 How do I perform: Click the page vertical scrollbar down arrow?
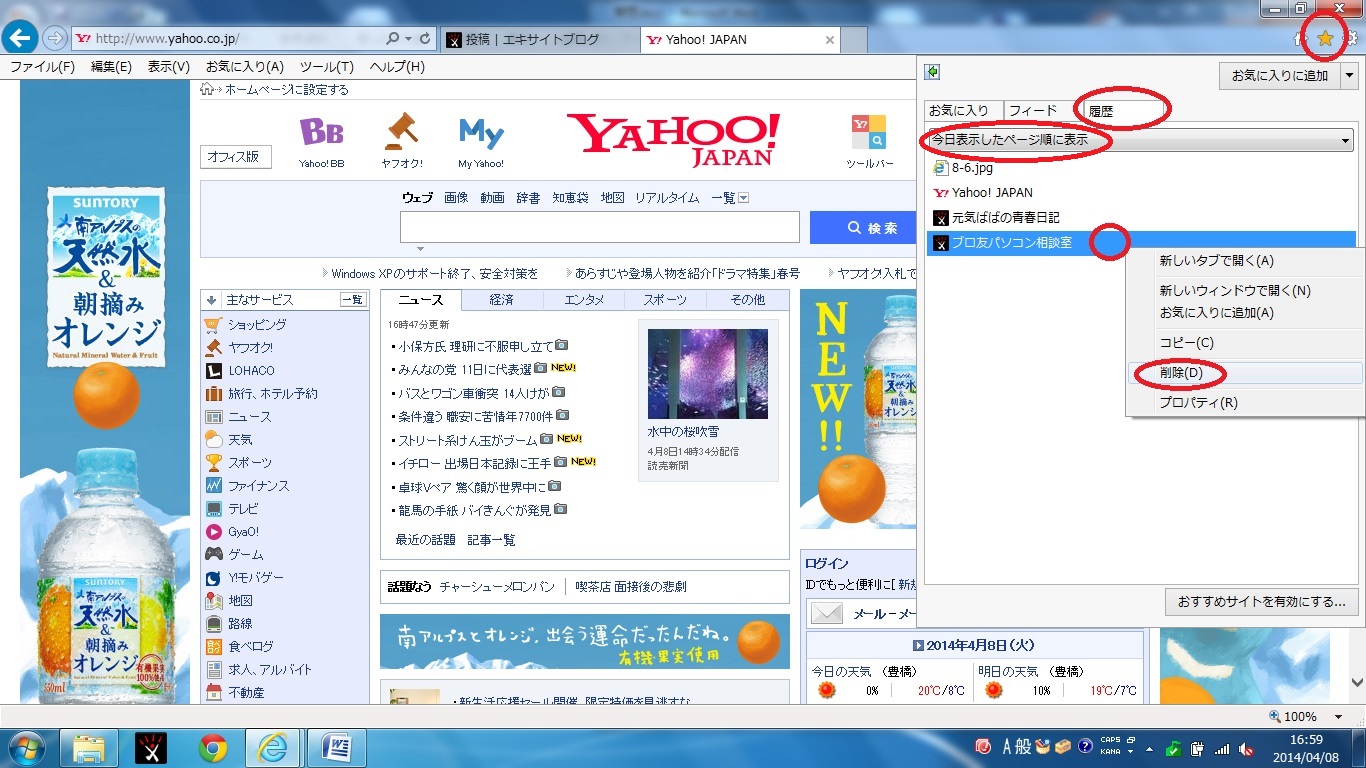pyautogui.click(x=1357, y=682)
